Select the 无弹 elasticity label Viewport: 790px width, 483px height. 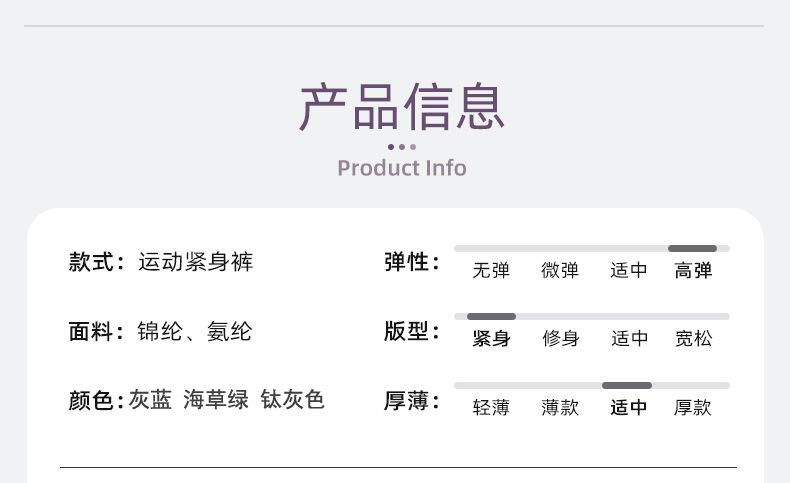[x=491, y=270]
